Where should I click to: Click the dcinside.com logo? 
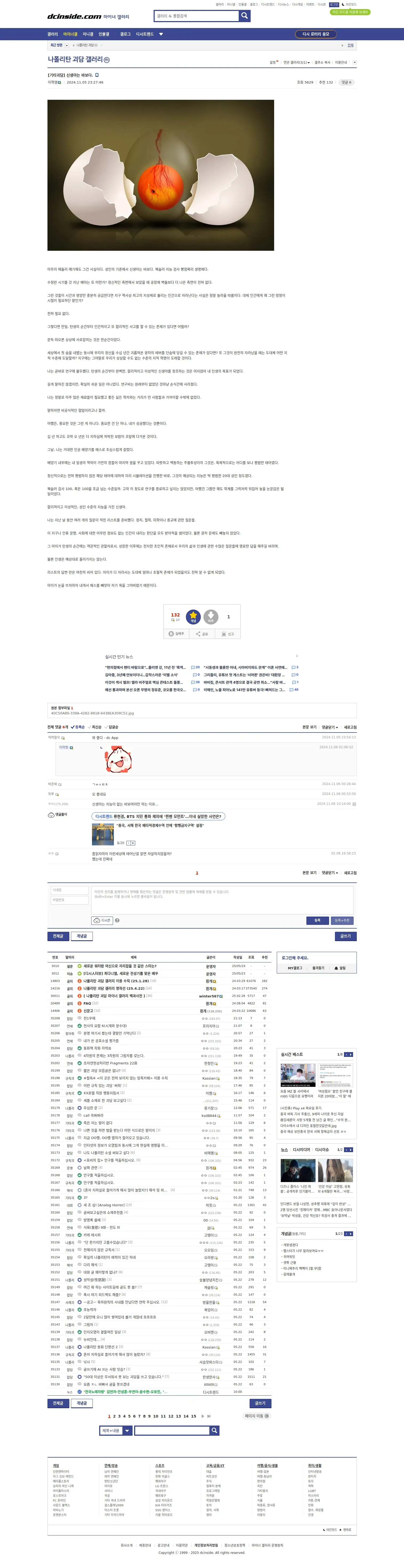coord(74,17)
